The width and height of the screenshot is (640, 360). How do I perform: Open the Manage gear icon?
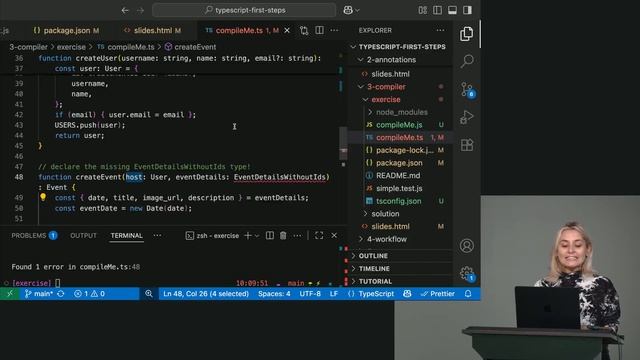467,273
